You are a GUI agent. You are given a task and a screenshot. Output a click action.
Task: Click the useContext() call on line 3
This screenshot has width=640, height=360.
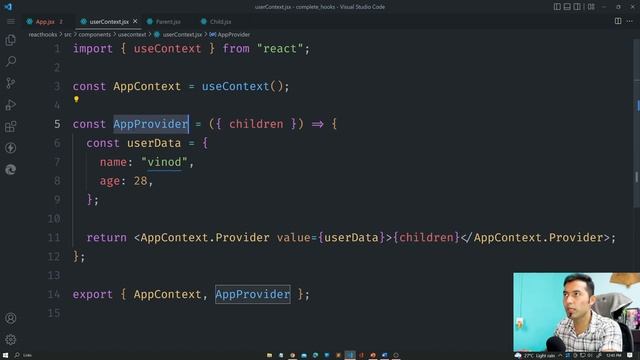(242, 87)
